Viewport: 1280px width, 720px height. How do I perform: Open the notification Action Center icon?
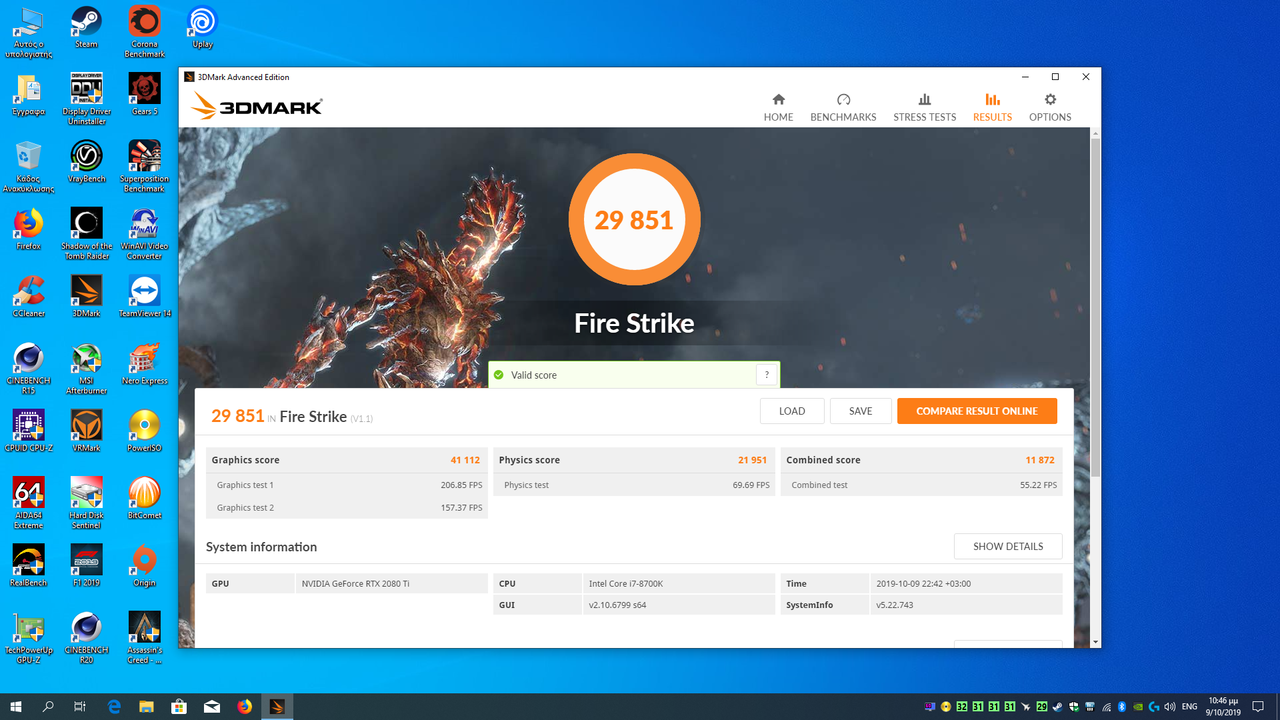click(1259, 707)
